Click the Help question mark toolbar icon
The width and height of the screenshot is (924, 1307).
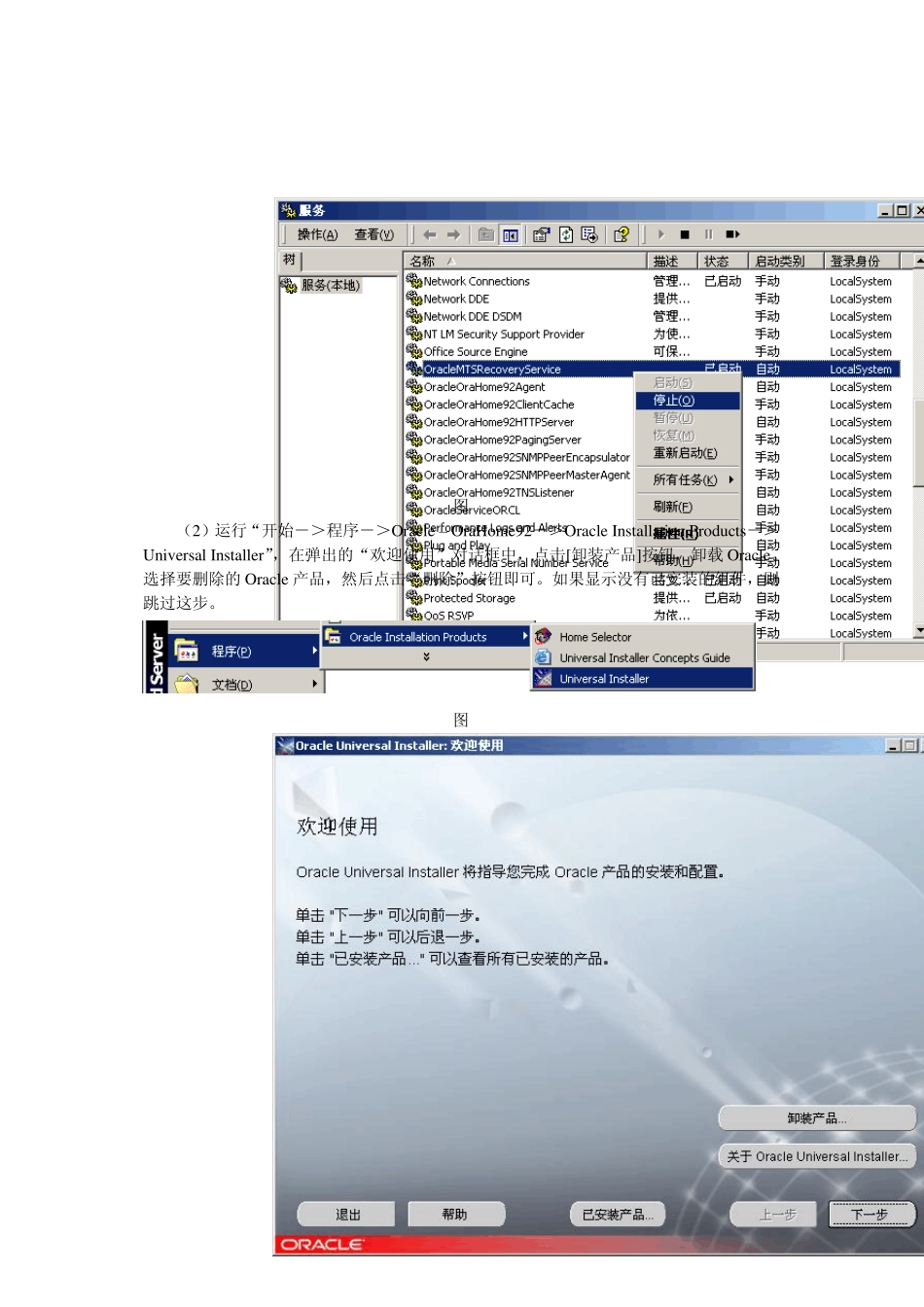click(622, 234)
